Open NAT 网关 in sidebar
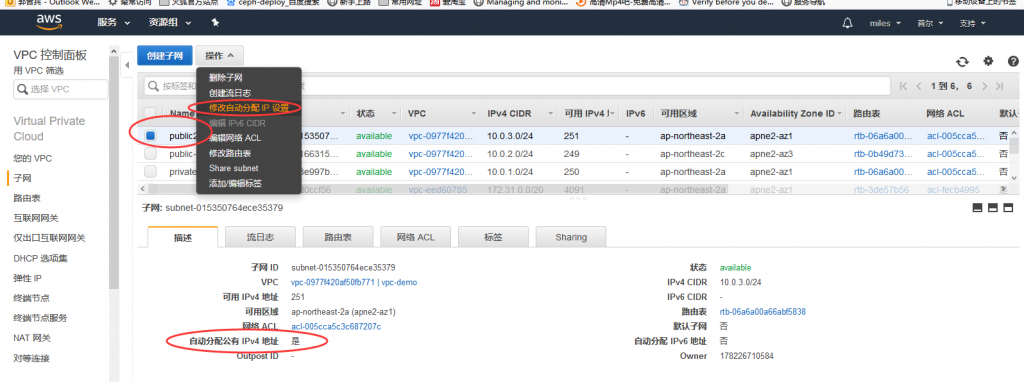 click(x=32, y=338)
